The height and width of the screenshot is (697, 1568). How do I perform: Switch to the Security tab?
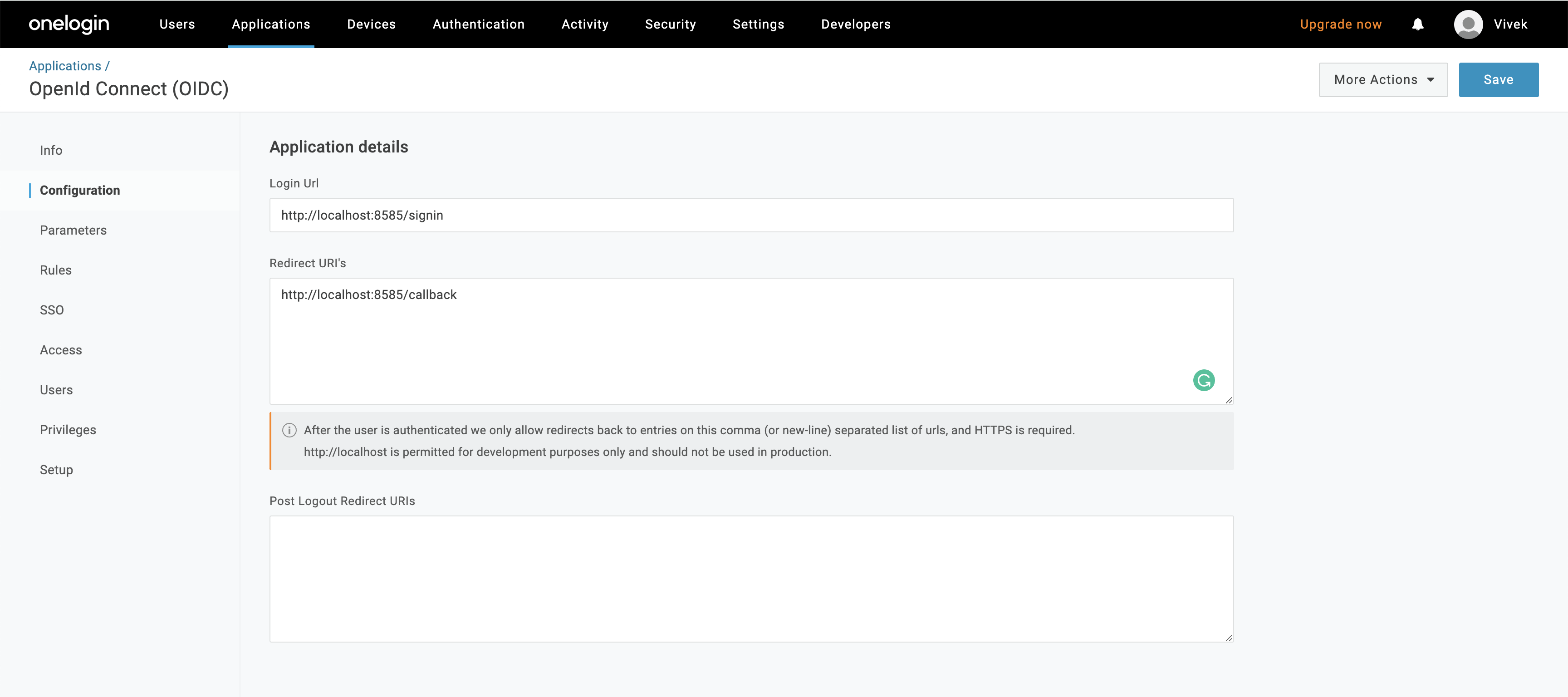670,24
